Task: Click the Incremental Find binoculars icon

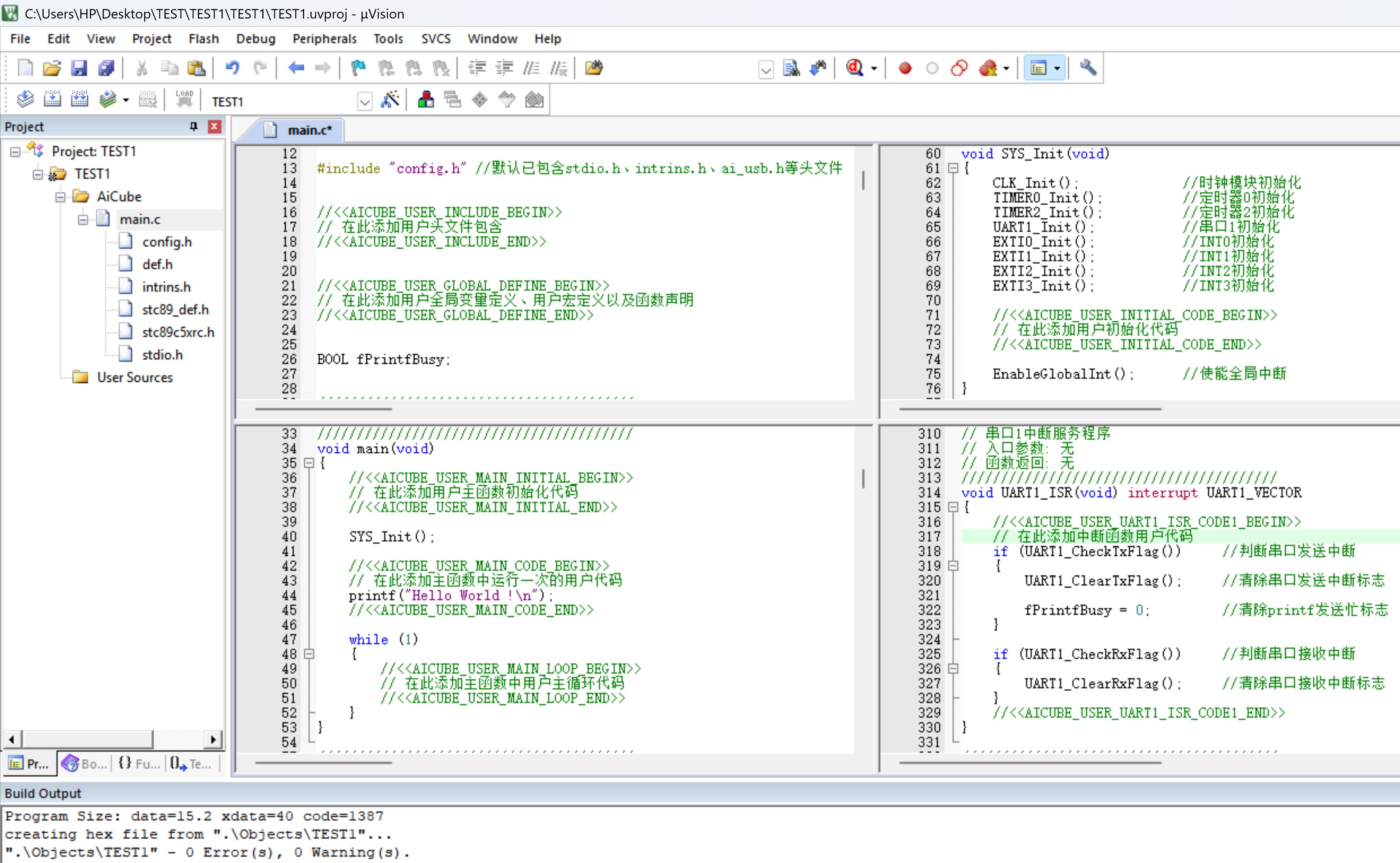Action: pyautogui.click(x=818, y=69)
